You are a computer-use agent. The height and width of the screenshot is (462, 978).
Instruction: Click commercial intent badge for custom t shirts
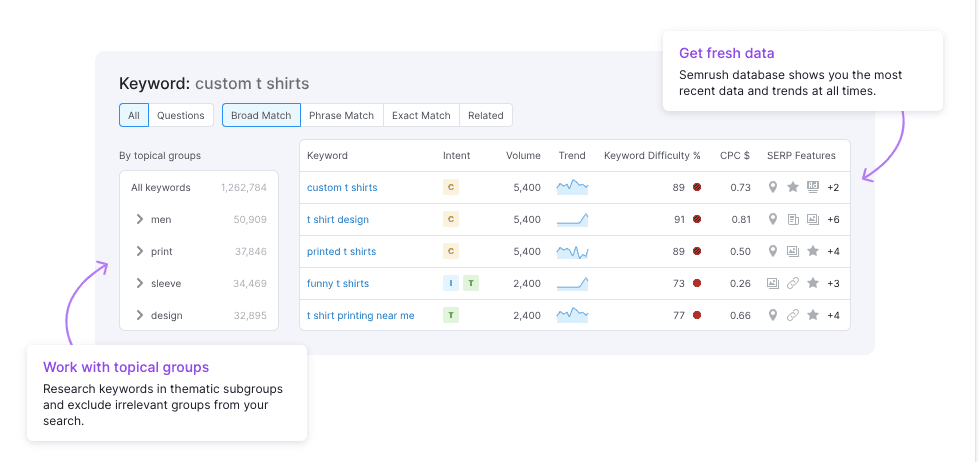(451, 187)
